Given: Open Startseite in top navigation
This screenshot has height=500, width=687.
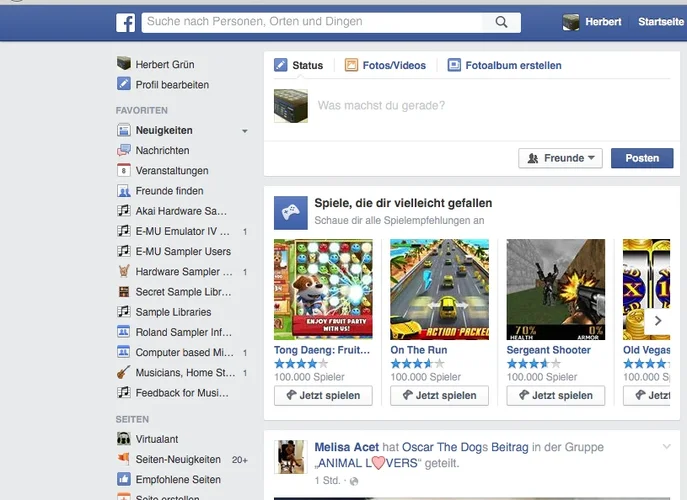Looking at the screenshot, I should [x=661, y=22].
